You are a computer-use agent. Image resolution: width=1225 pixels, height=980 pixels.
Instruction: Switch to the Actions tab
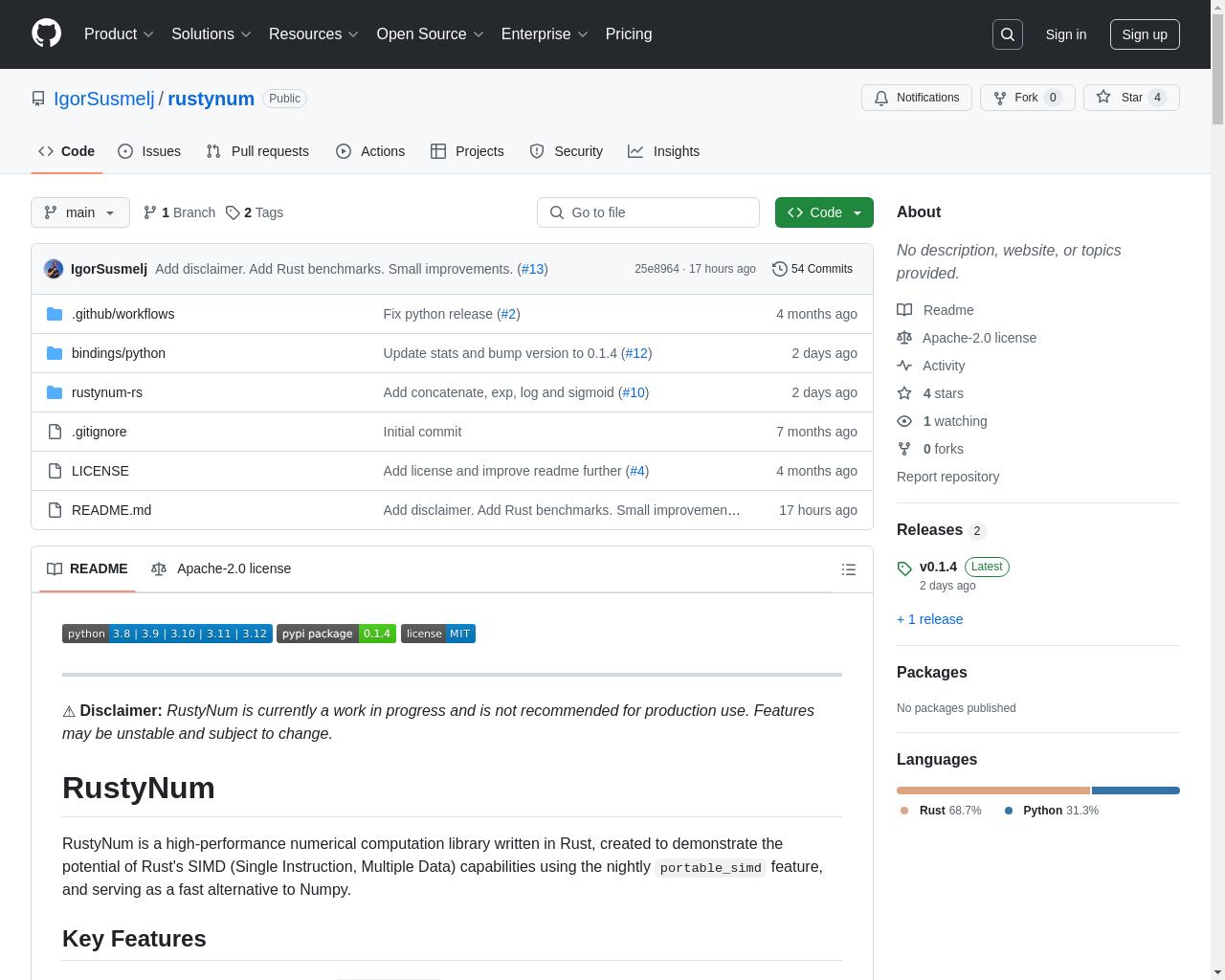(370, 151)
